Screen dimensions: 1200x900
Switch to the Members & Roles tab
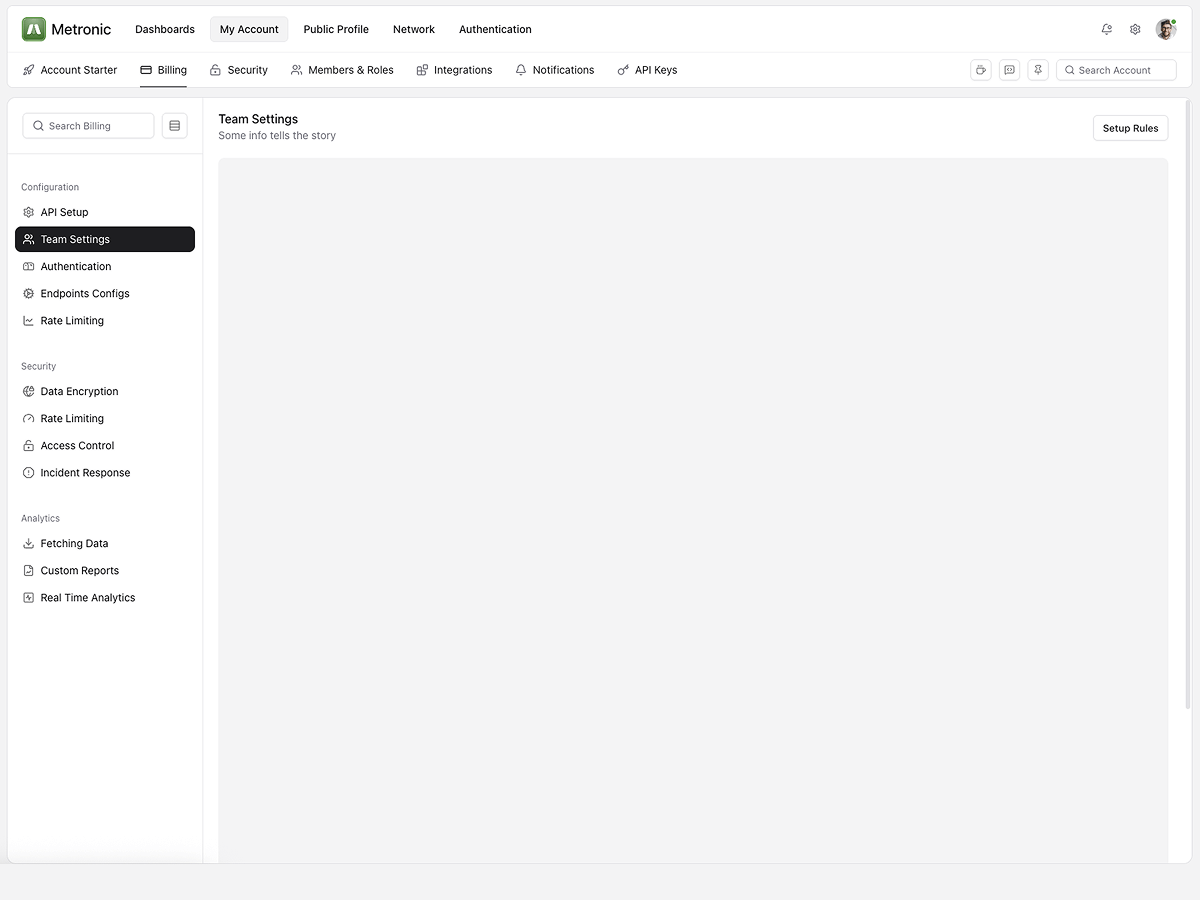342,70
